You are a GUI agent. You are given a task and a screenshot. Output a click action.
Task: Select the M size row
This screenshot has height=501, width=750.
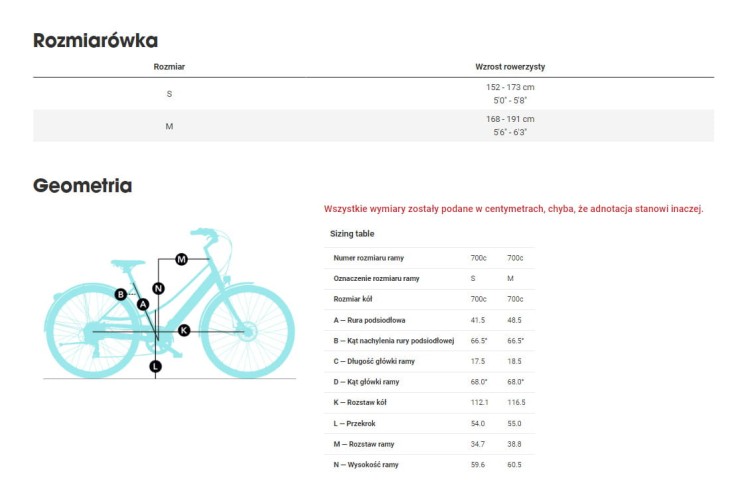click(374, 126)
